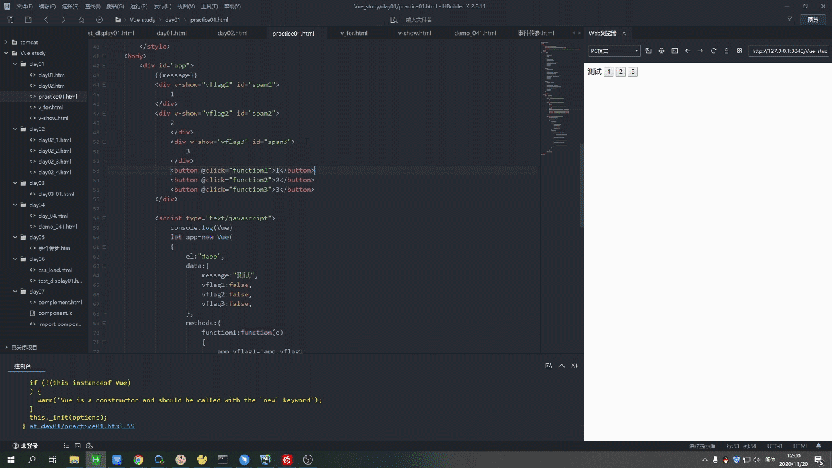Open the Help menu
This screenshot has height=468, width=832.
(x=232, y=6)
